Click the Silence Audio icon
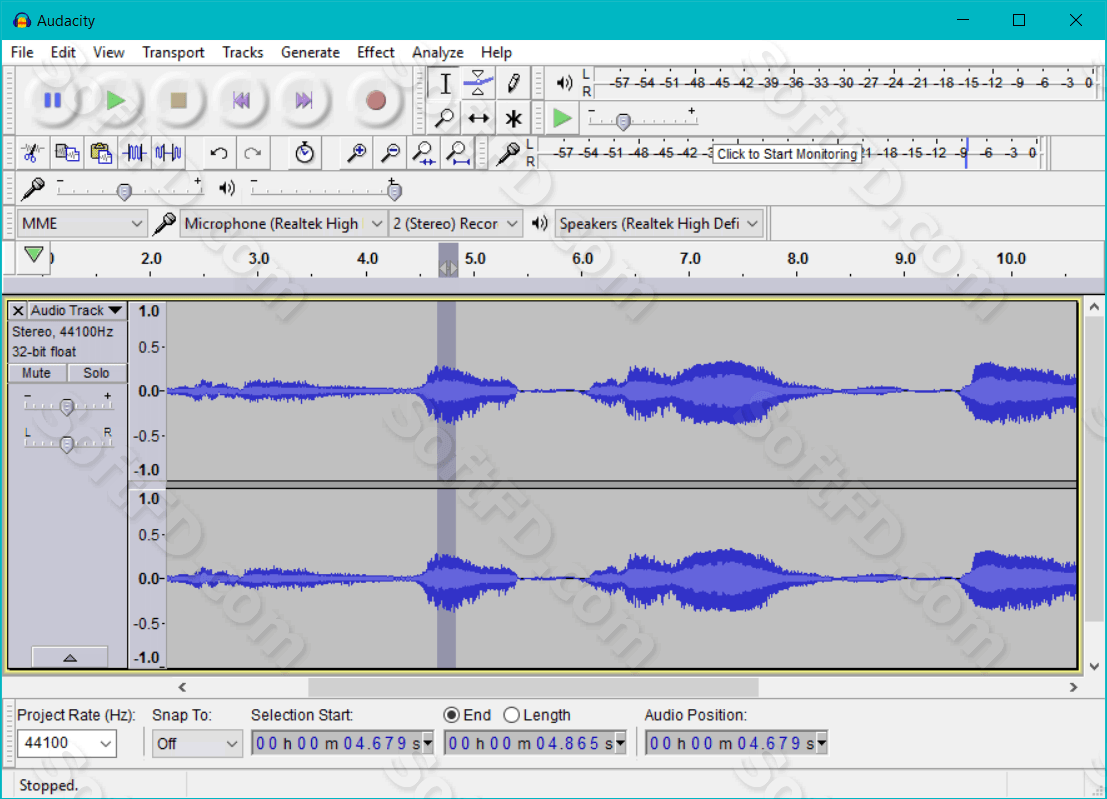This screenshot has width=1107, height=799. coord(169,152)
